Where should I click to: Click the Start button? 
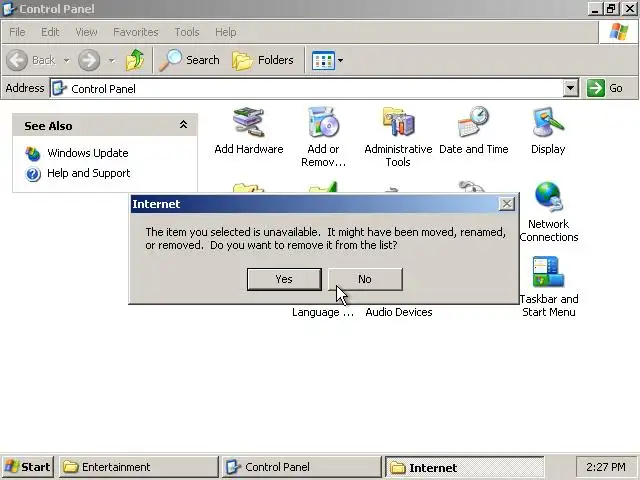27,467
